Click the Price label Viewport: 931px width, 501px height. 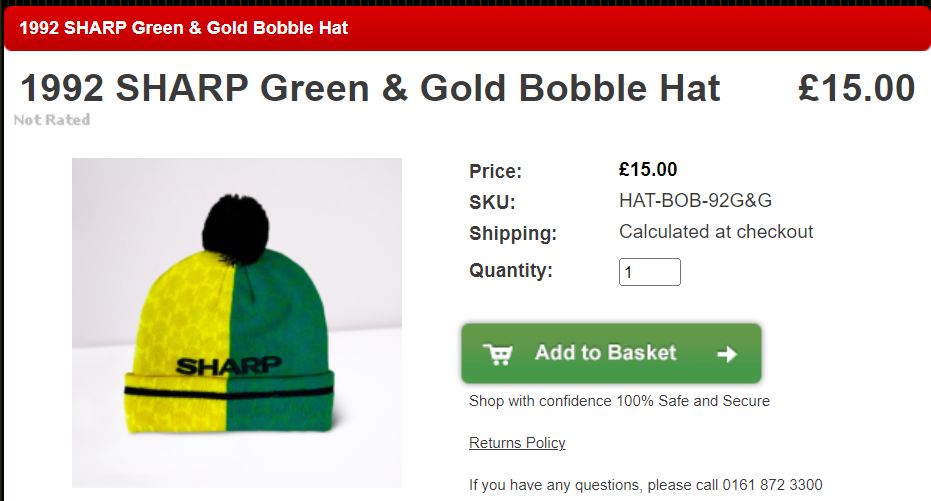(x=495, y=172)
